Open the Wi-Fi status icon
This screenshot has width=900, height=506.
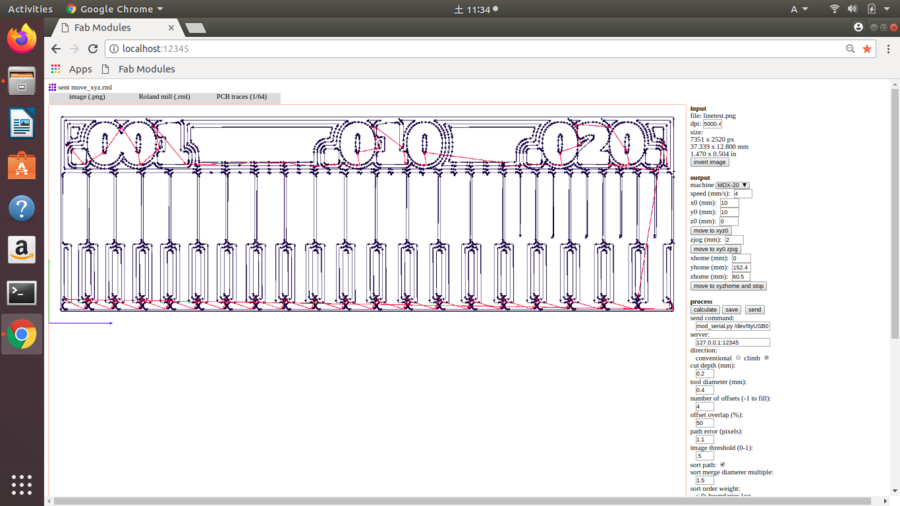coord(835,9)
